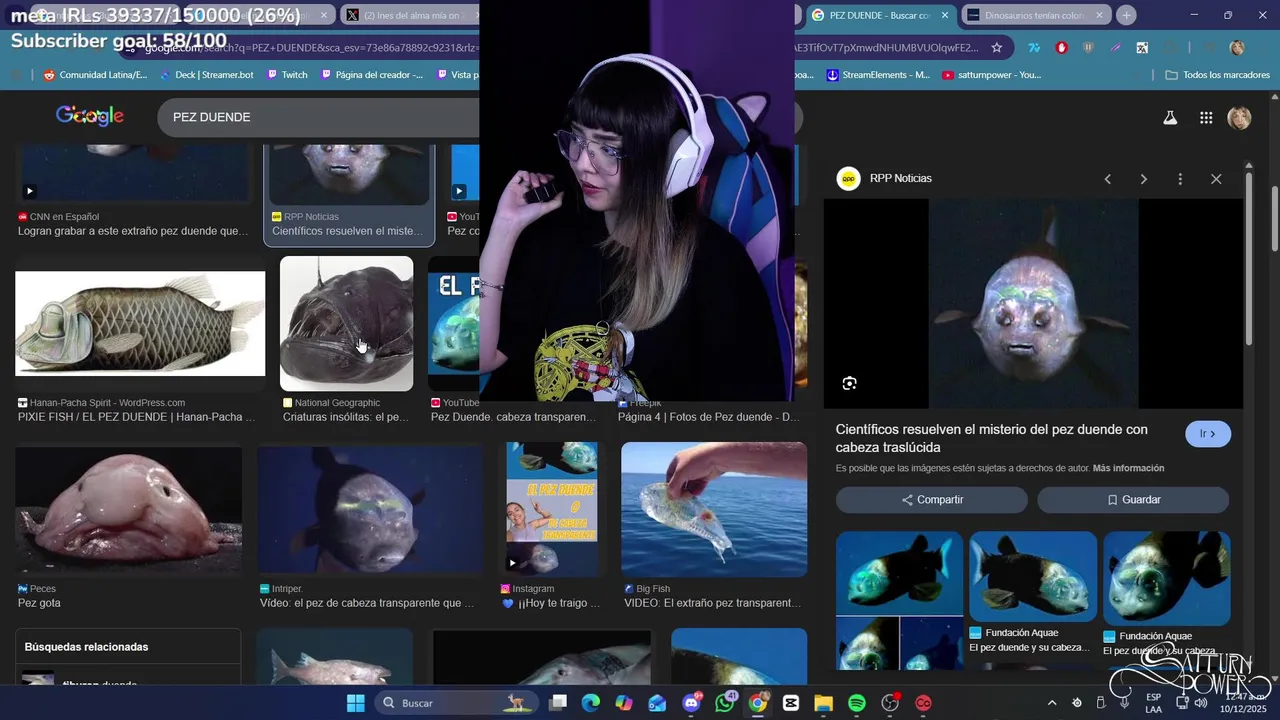Image resolution: width=1280 pixels, height=720 pixels.
Task: Open Comunidad Latina bookmark
Action: point(95,75)
